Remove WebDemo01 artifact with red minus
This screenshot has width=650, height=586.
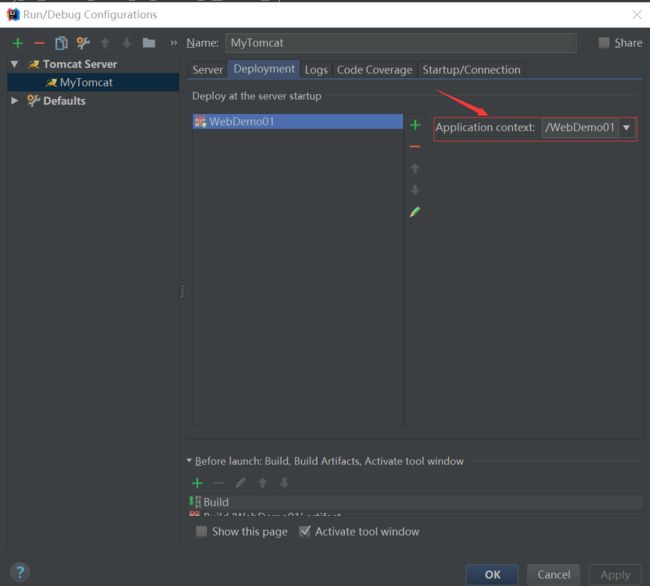[415, 147]
